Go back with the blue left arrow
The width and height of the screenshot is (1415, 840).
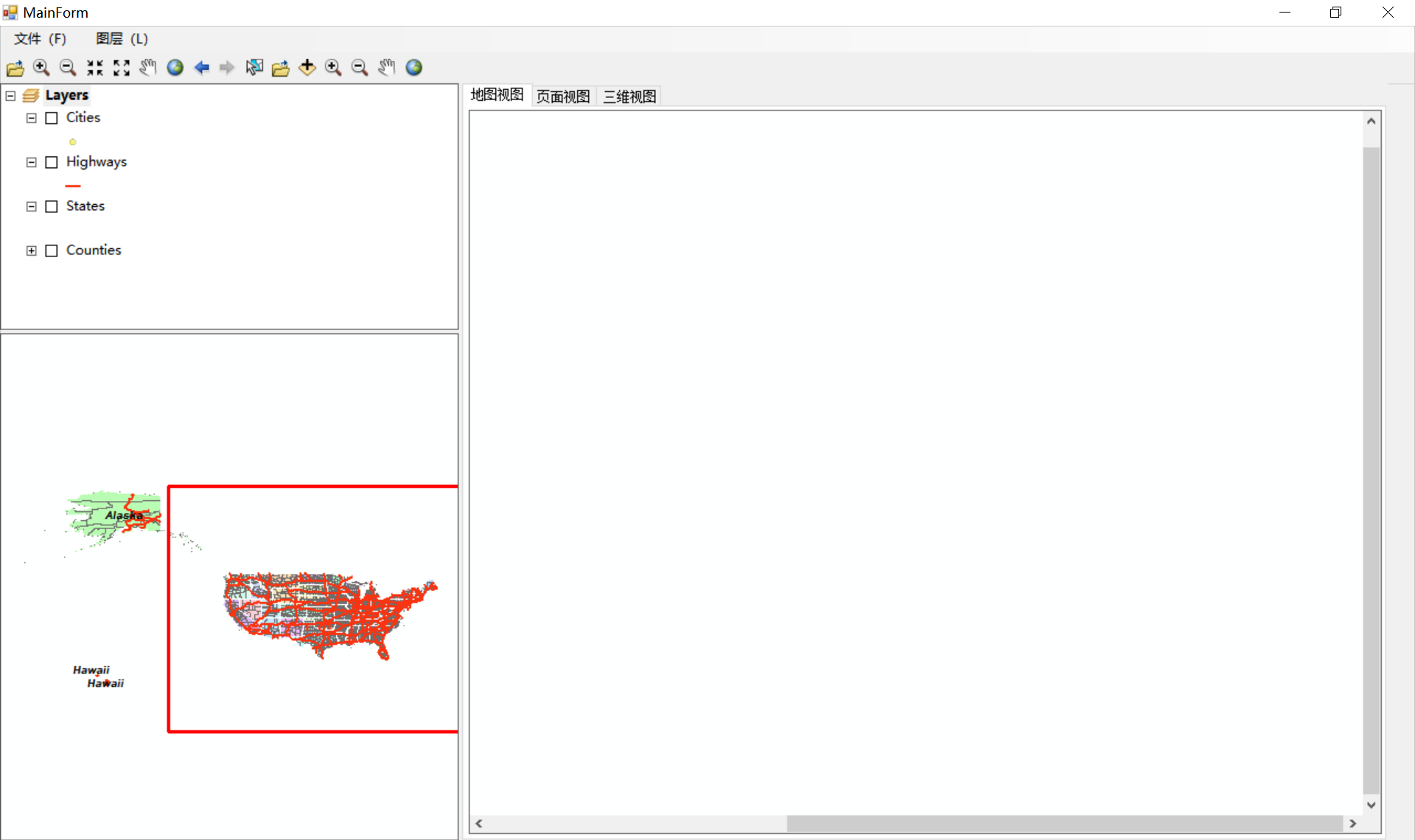tap(201, 68)
